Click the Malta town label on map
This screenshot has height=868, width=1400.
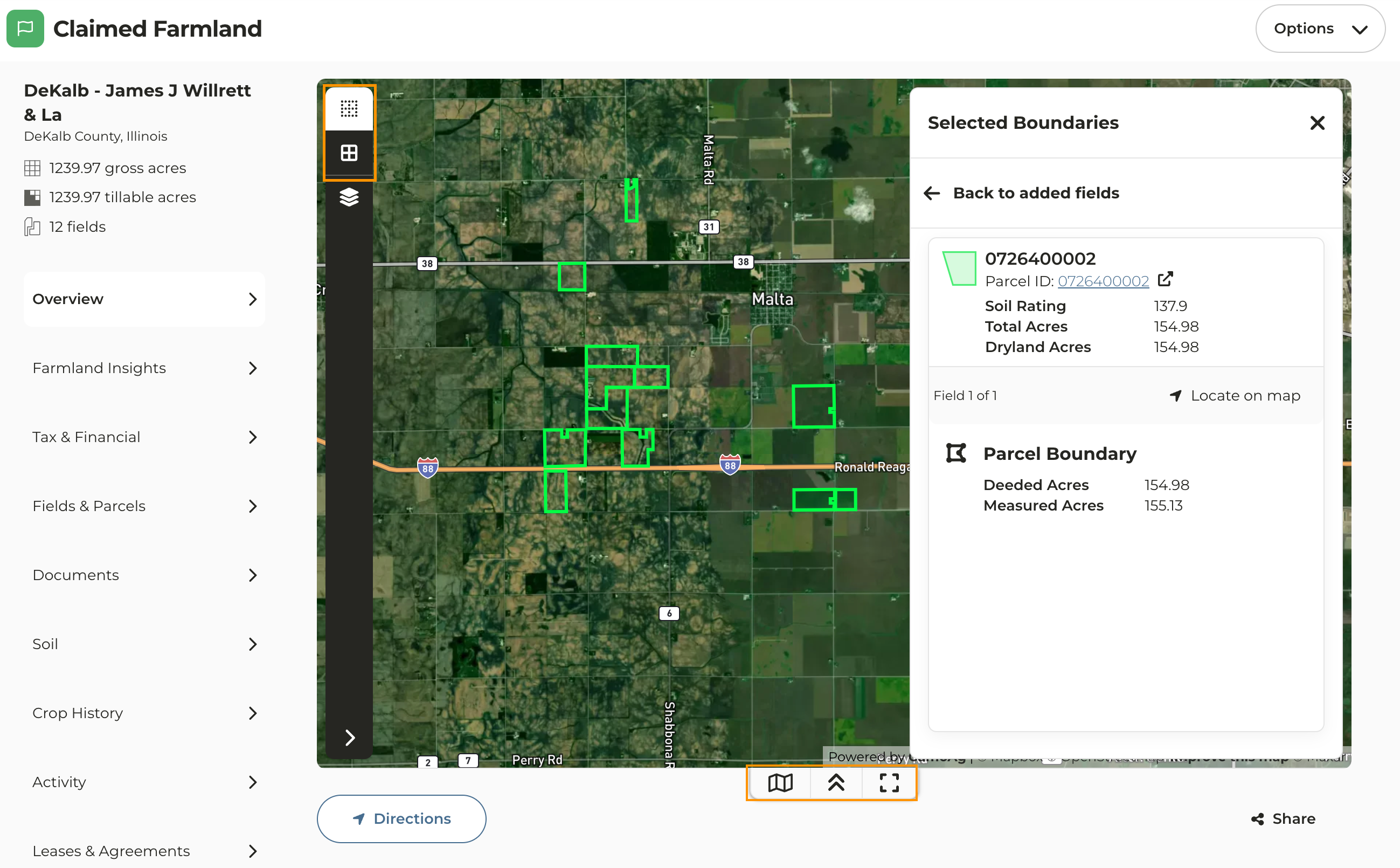(772, 299)
